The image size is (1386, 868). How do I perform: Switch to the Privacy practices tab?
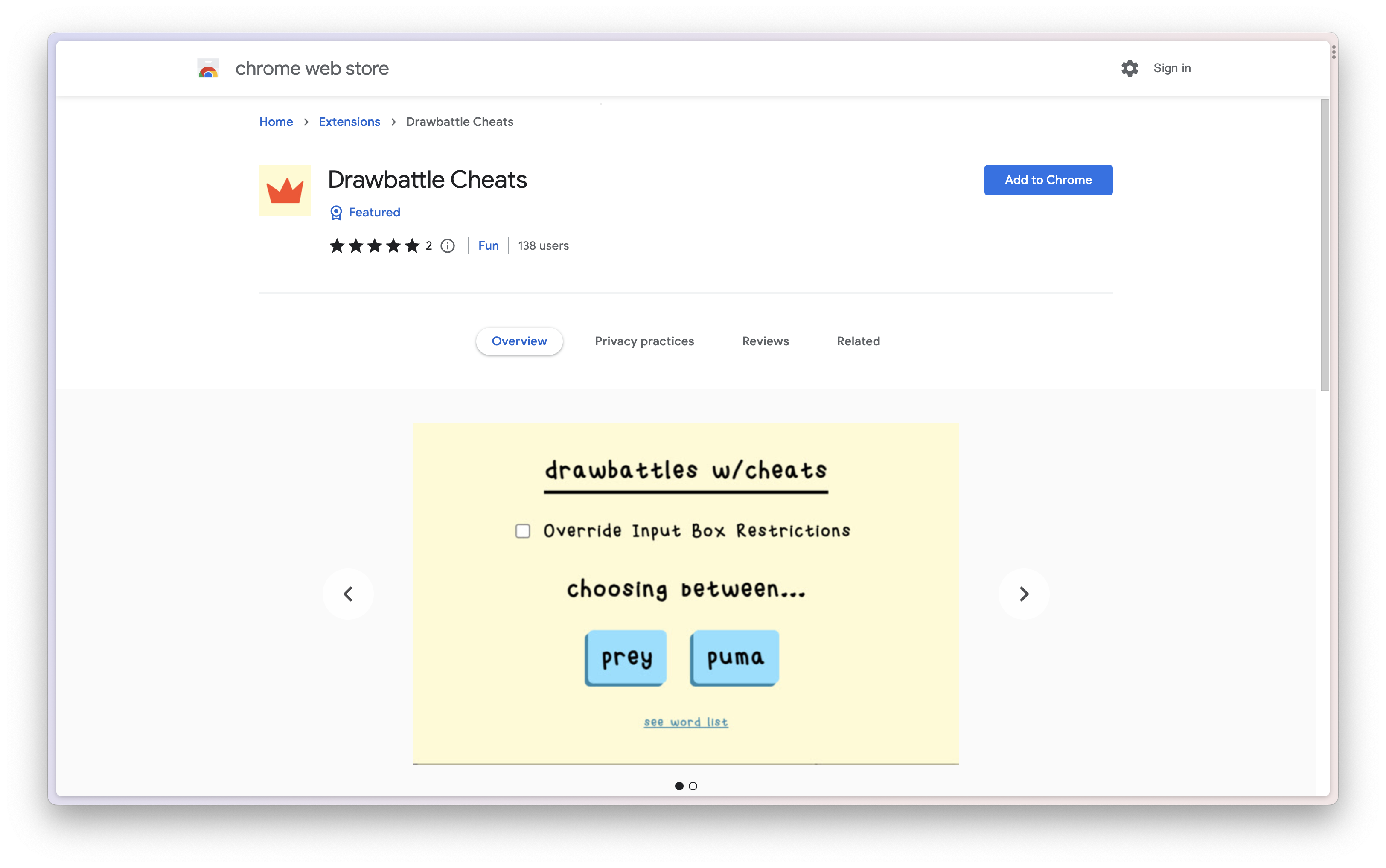click(x=644, y=341)
